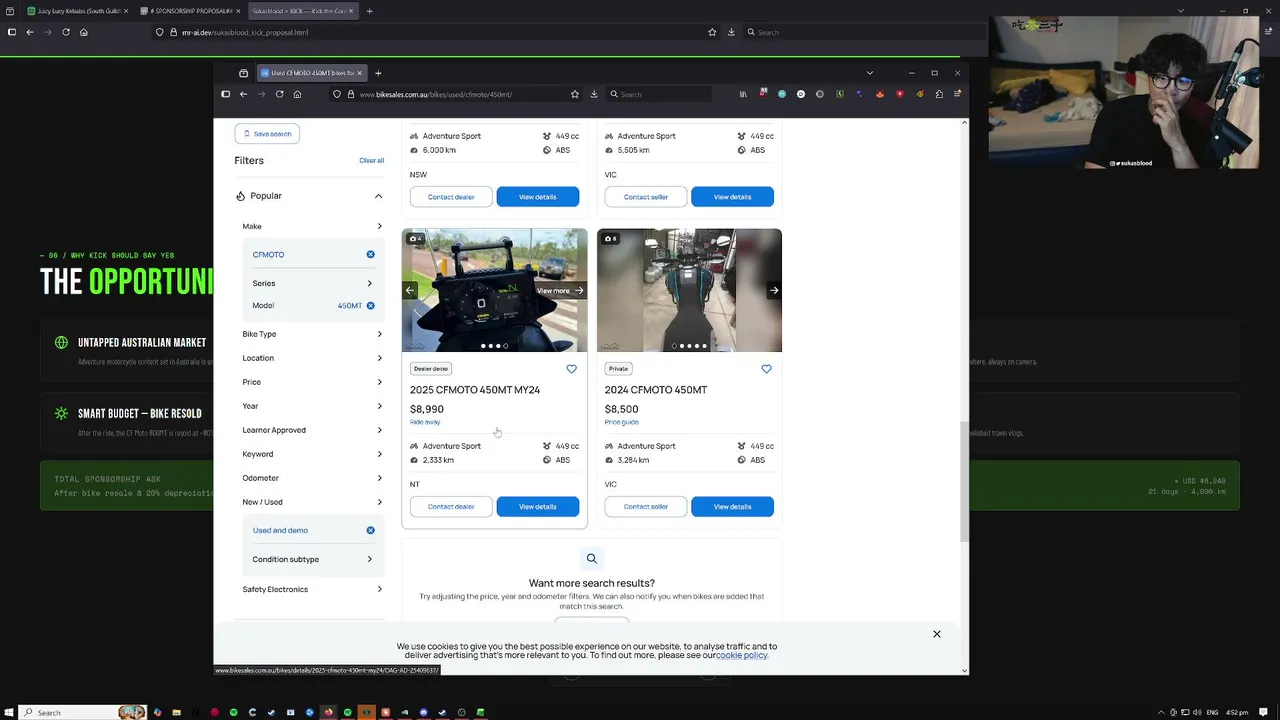Contact dealer for the NT $8,990 bike

451,507
